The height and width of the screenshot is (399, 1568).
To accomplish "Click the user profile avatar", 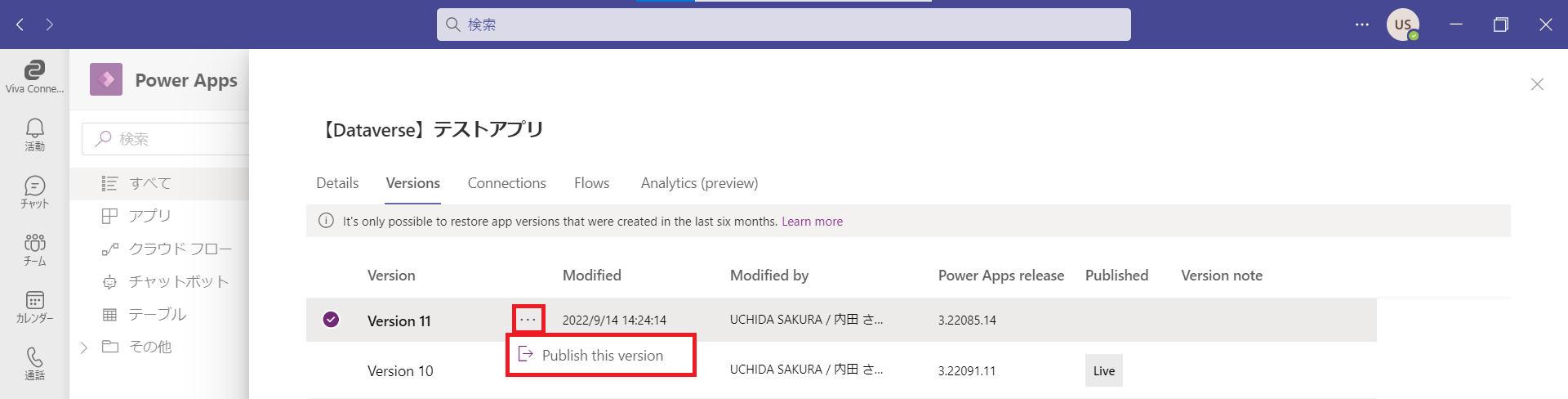I will tap(1402, 25).
